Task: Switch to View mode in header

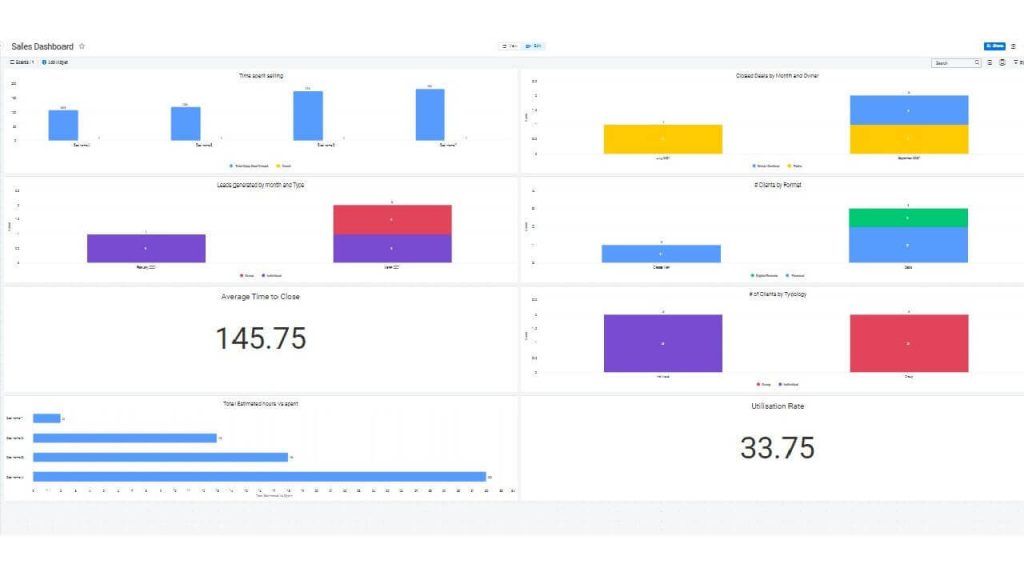Action: [x=510, y=46]
